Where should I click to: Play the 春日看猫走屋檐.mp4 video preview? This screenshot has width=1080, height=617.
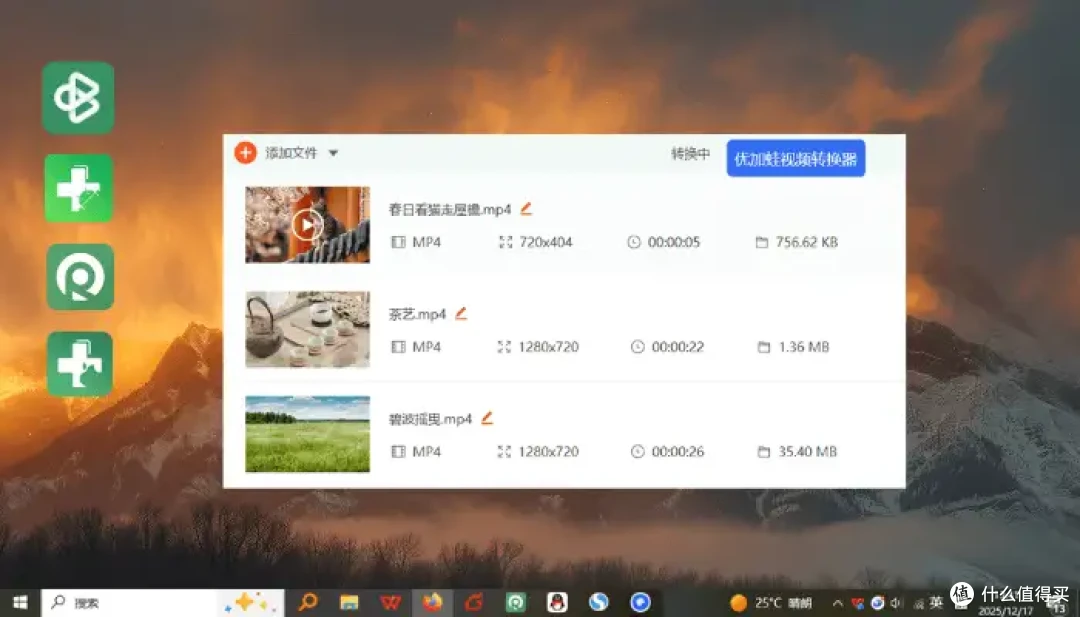pyautogui.click(x=307, y=224)
